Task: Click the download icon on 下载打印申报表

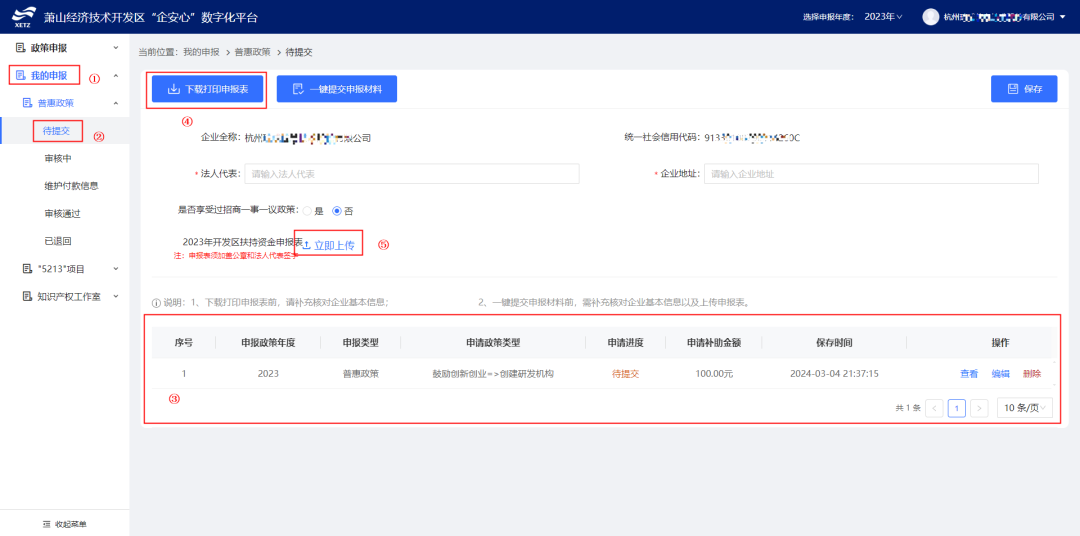Action: 174,89
